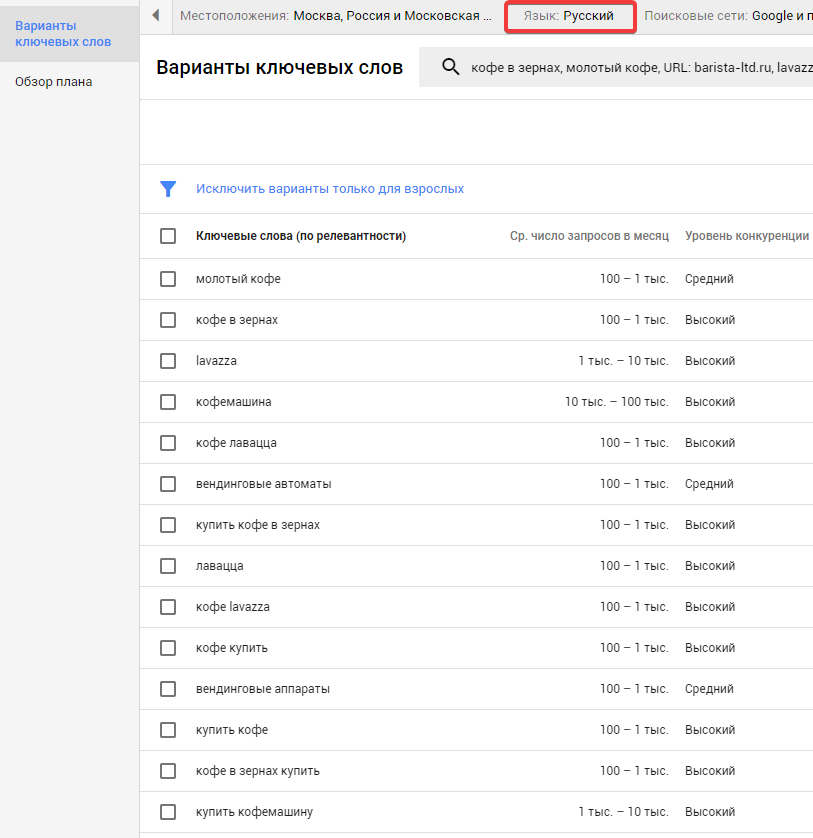Viewport: 813px width, 838px height.
Task: Click 'Исключить варианты только для взрослых' link
Action: (330, 189)
